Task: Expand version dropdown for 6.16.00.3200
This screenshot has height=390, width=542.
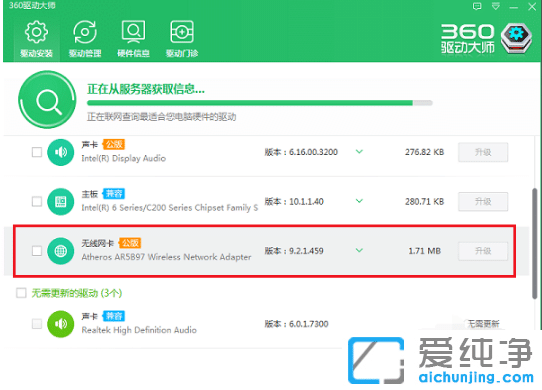Action: [x=359, y=151]
